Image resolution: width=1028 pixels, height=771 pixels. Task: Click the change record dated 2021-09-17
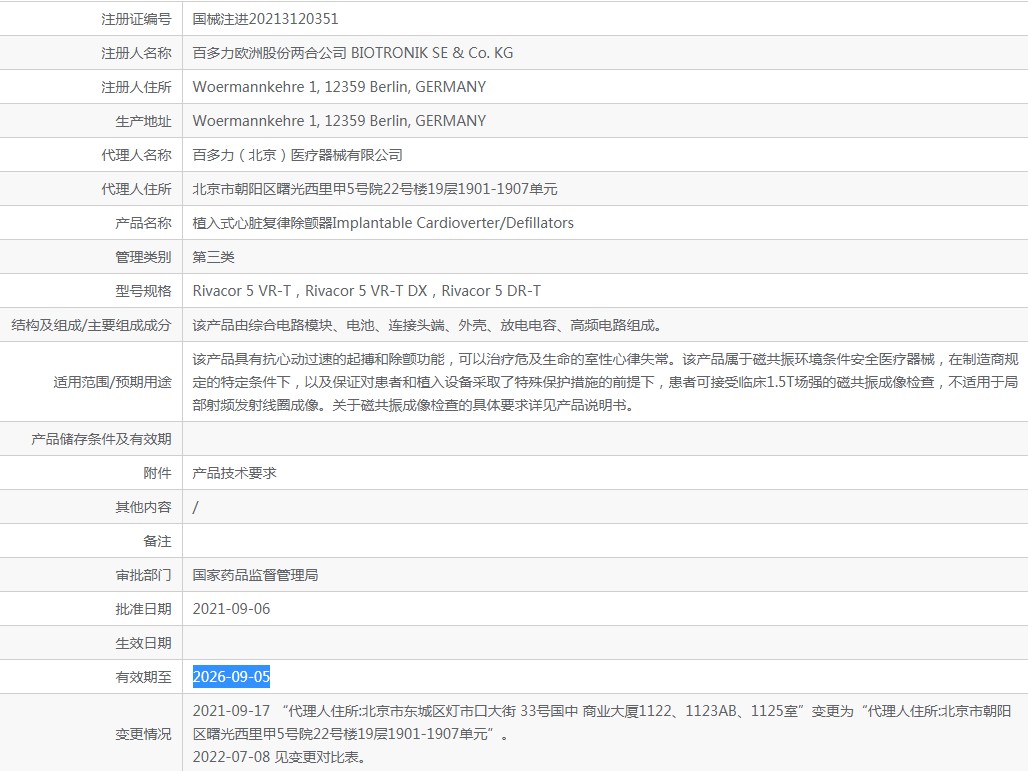602,722
